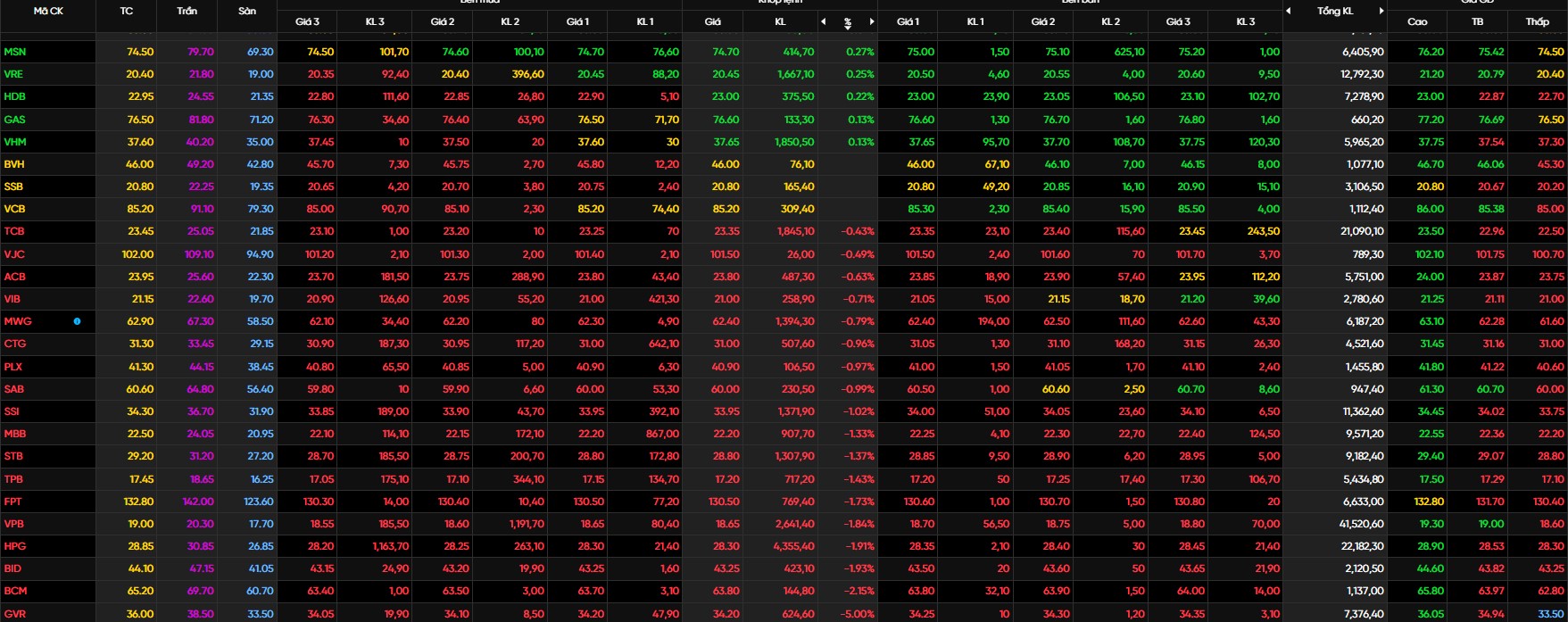Click the Tổng KL column header

(1335, 11)
